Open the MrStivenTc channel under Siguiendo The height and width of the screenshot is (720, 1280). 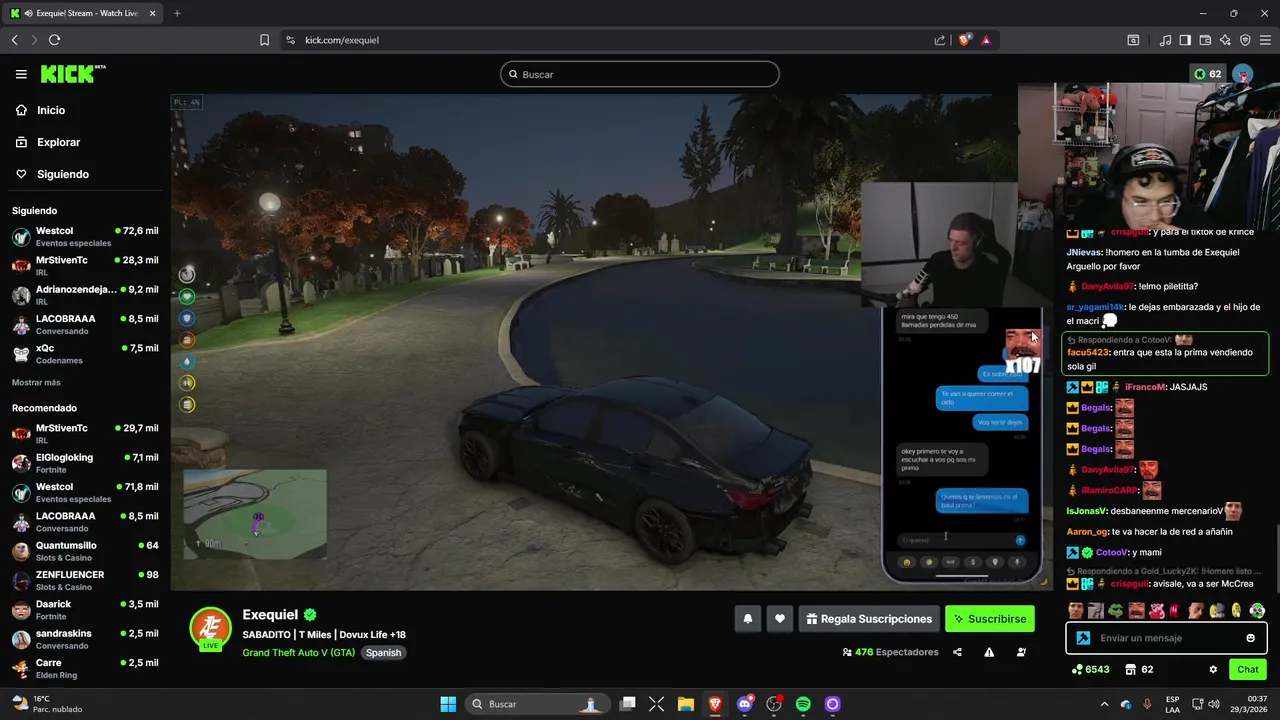click(84, 266)
